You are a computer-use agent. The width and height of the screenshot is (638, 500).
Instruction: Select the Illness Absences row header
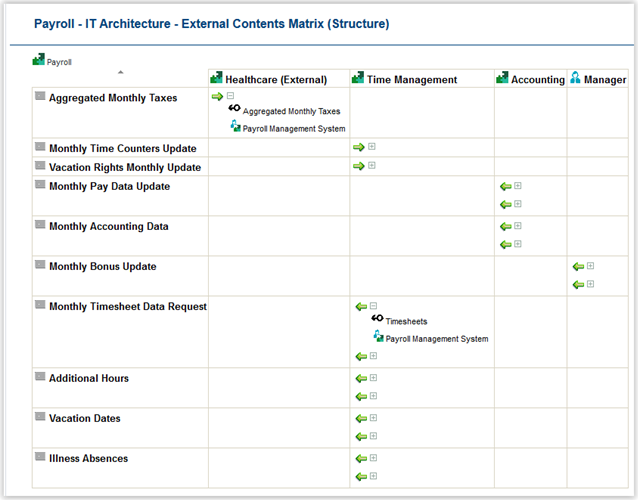click(x=88, y=459)
